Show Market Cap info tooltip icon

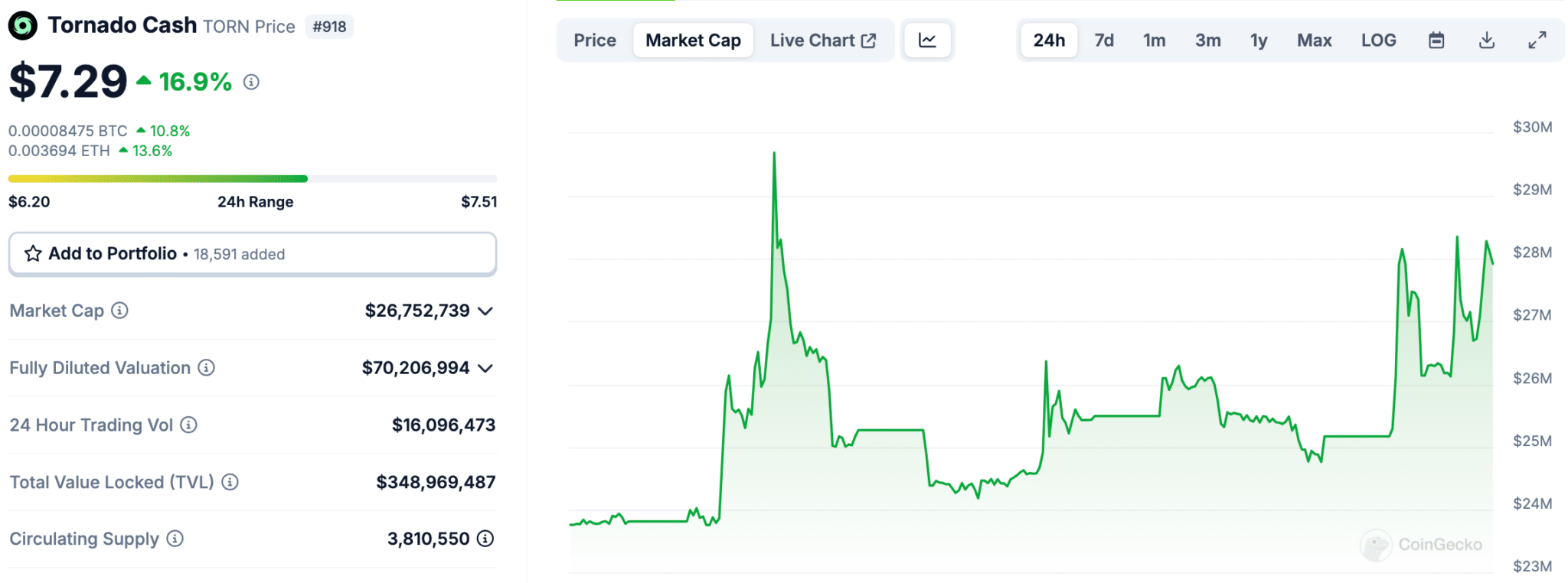(119, 311)
